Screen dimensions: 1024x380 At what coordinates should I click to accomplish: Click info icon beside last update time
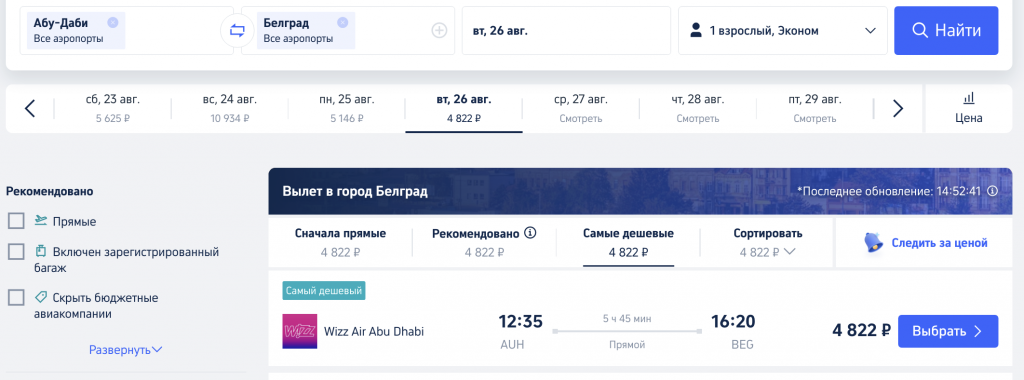click(x=992, y=191)
